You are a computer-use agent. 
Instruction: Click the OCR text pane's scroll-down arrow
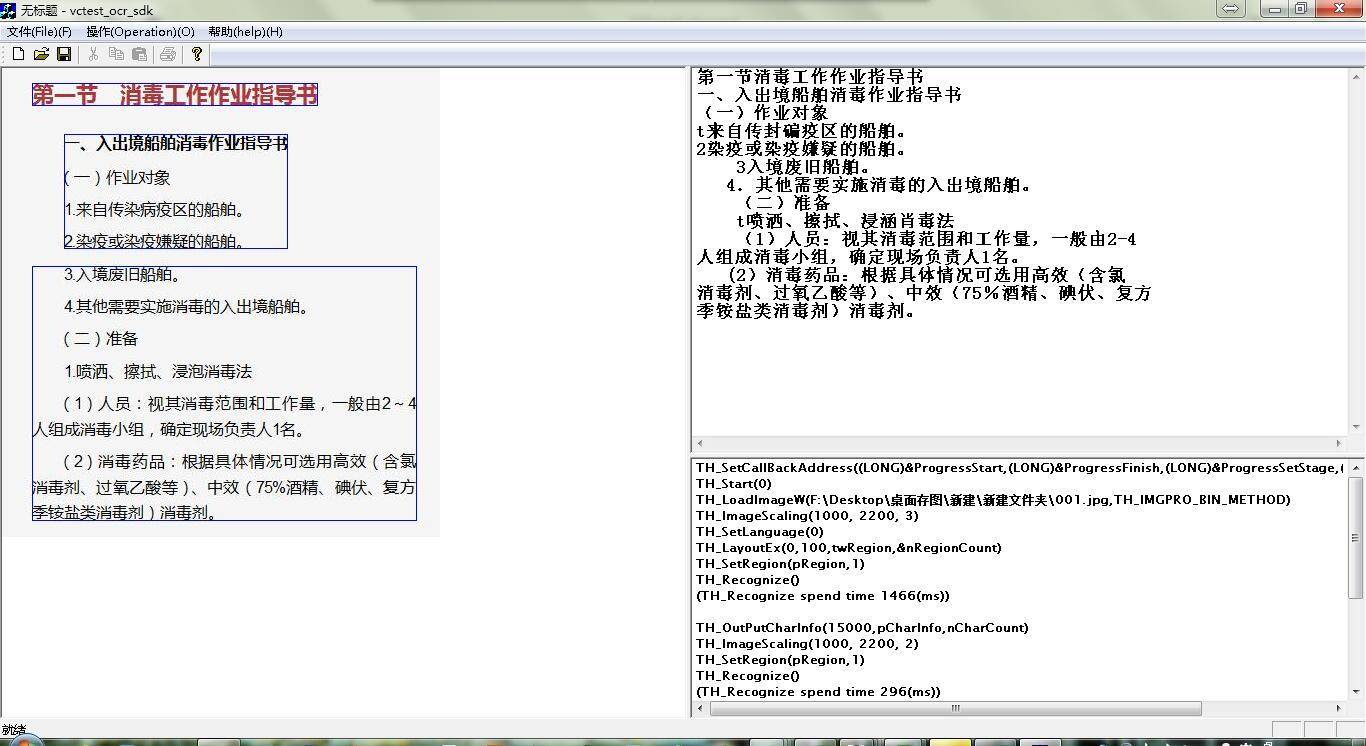[1357, 427]
